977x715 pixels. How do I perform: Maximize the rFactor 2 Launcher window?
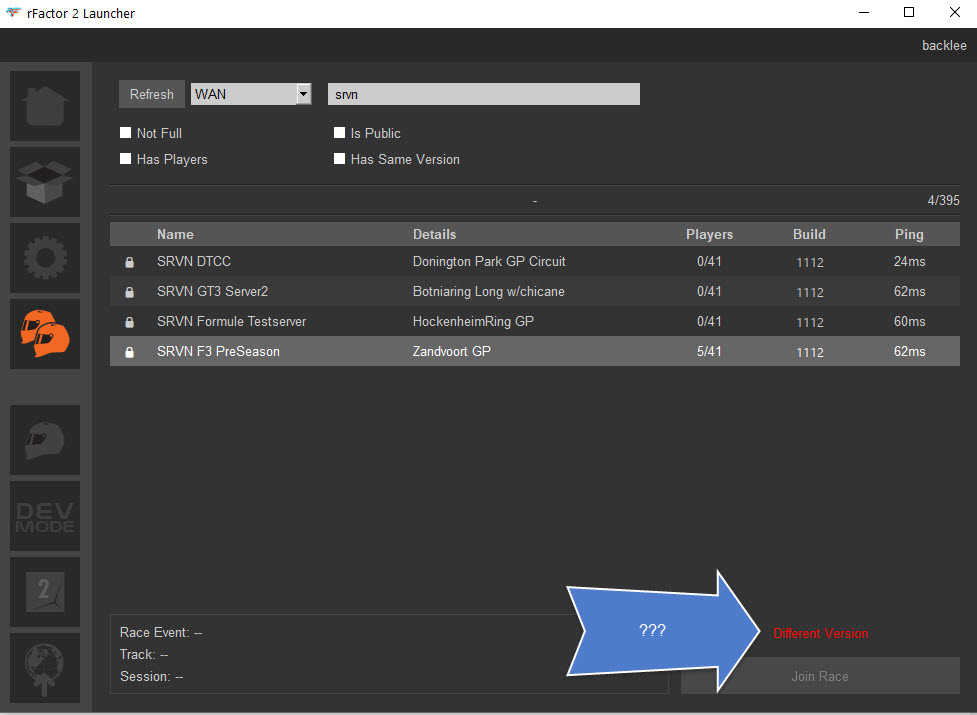(x=909, y=12)
